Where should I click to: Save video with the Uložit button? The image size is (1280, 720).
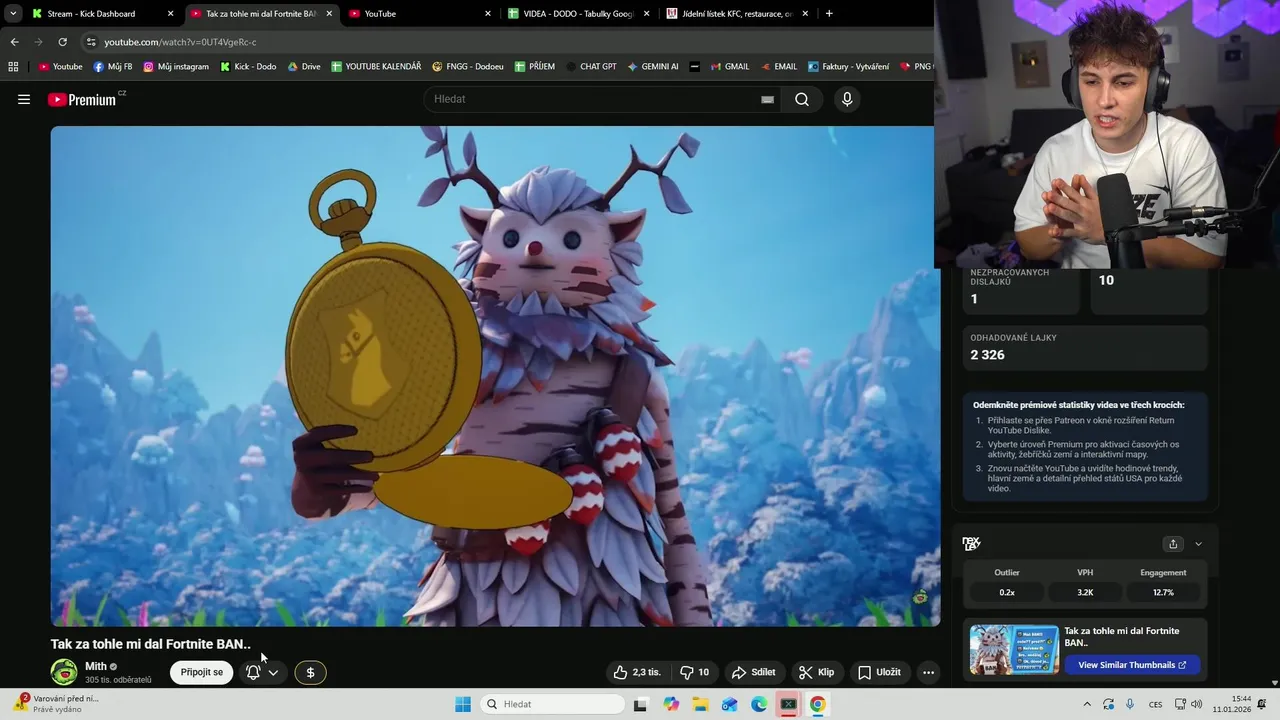(x=880, y=672)
